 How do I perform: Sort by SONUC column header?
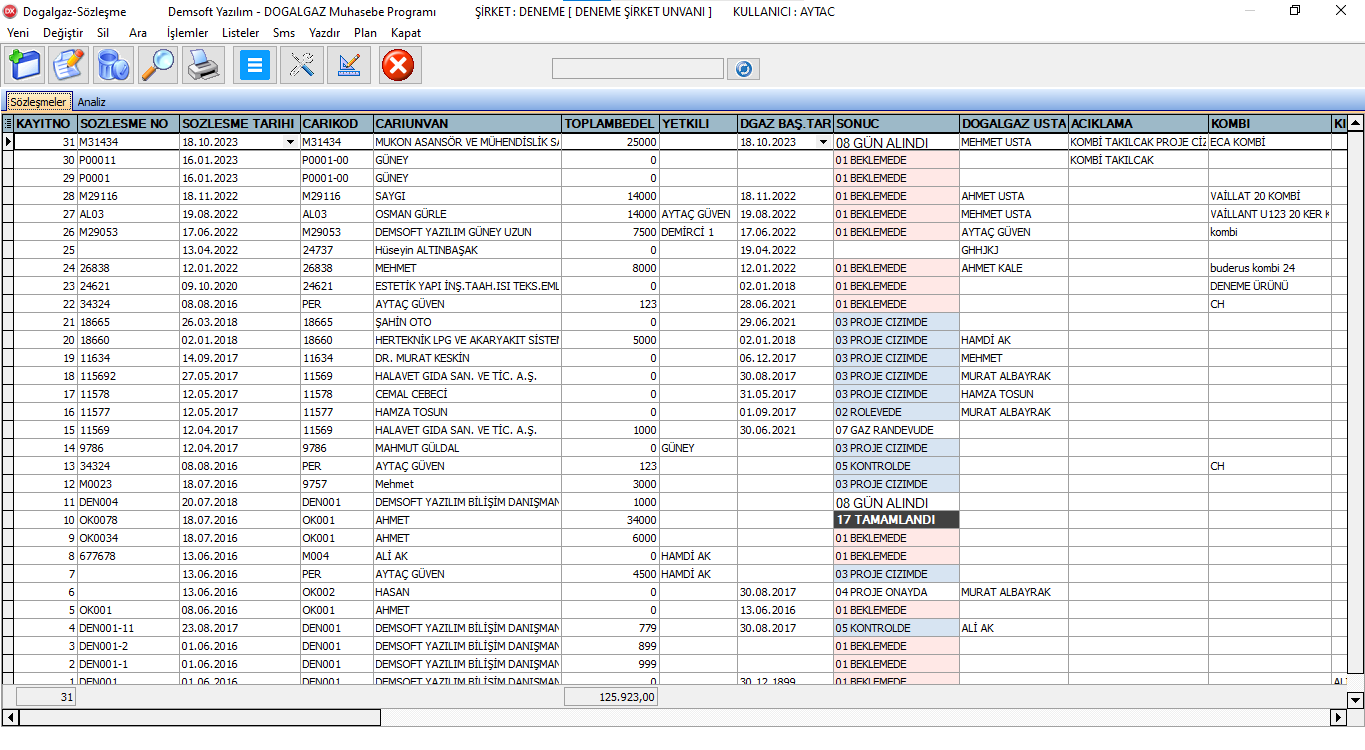pos(896,124)
